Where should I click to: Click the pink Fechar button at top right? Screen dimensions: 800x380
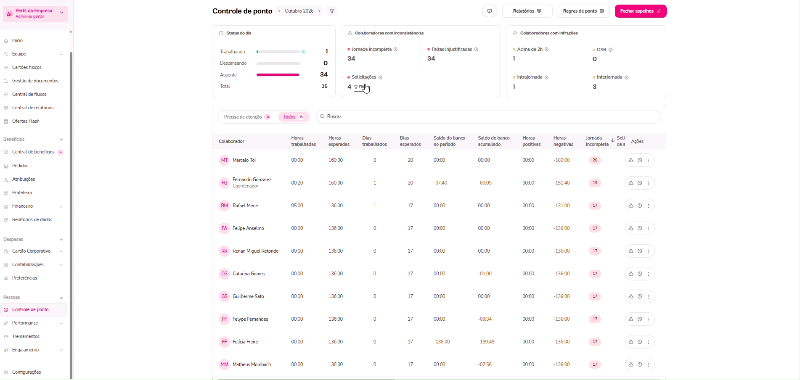[x=640, y=11]
